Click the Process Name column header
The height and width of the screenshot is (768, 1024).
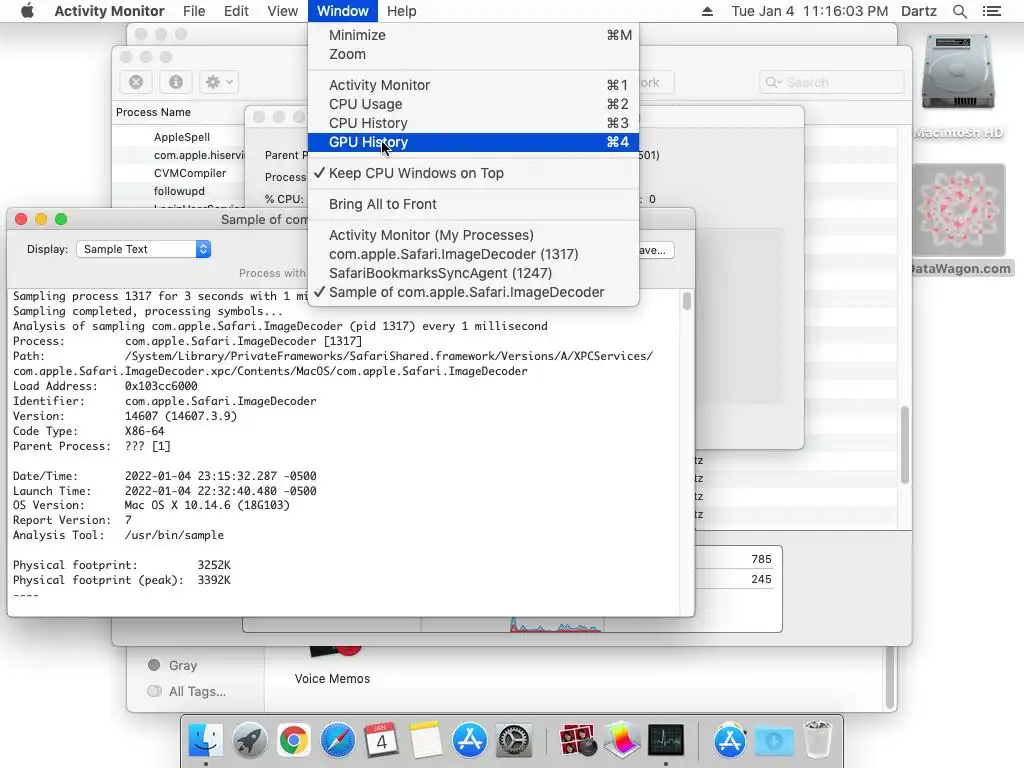click(153, 112)
